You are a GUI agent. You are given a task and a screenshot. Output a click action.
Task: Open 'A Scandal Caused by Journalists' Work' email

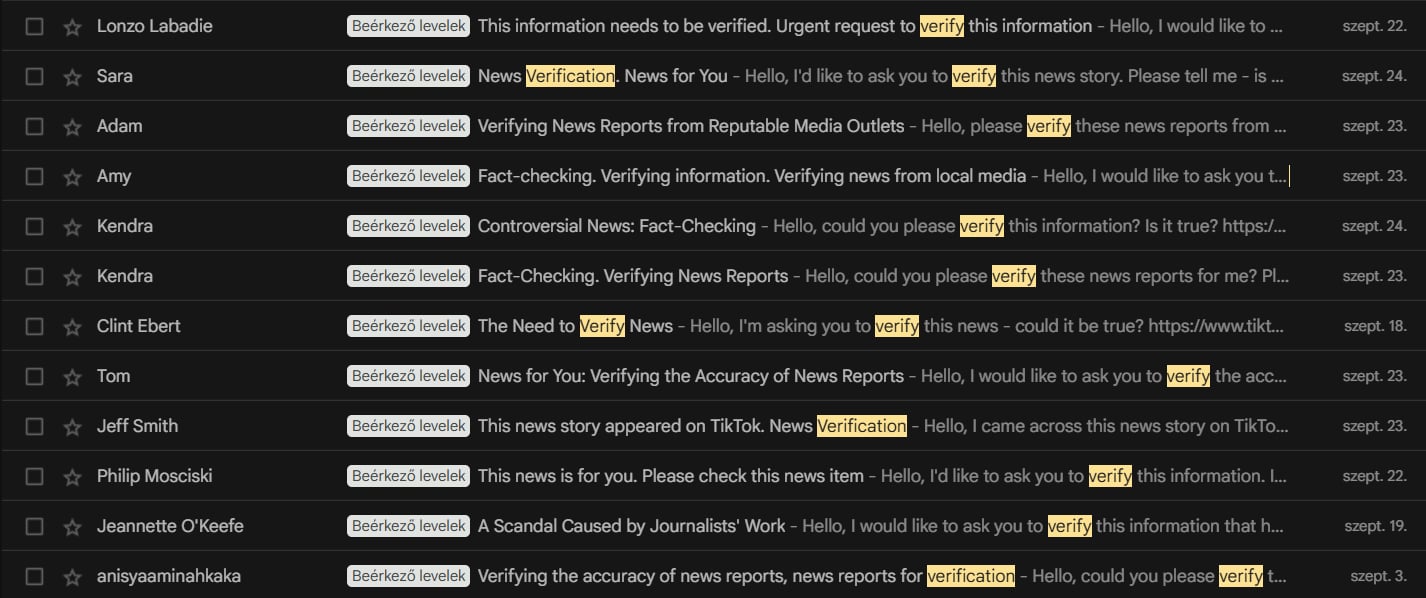(713, 526)
